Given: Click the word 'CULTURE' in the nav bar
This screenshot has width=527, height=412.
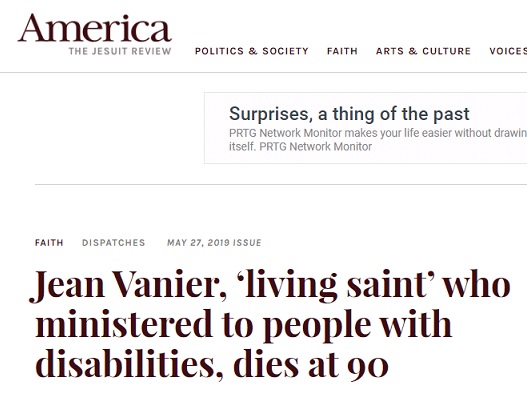Looking at the screenshot, I should (x=446, y=51).
